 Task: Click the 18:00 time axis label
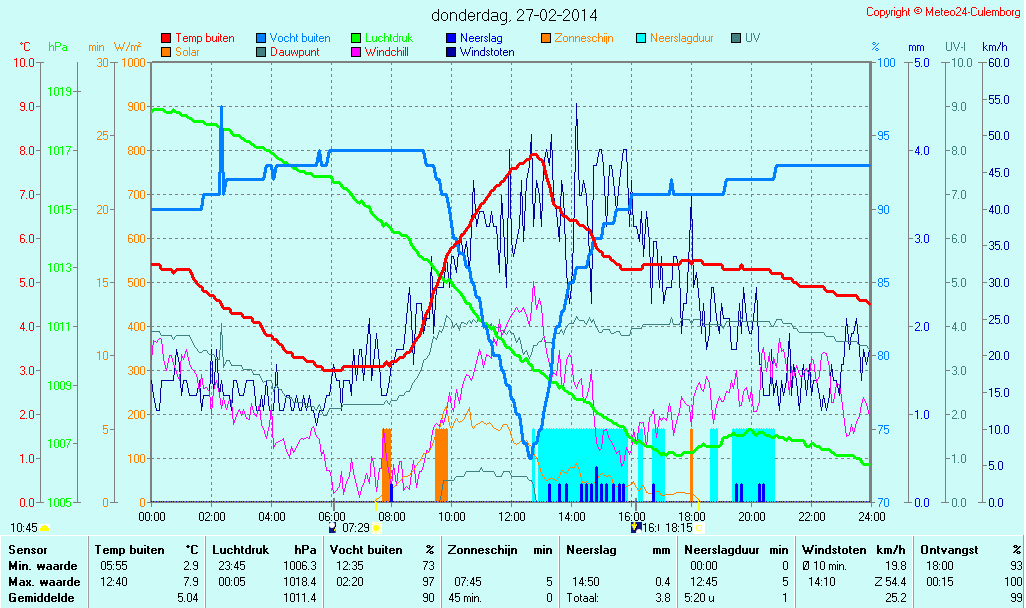[x=692, y=517]
